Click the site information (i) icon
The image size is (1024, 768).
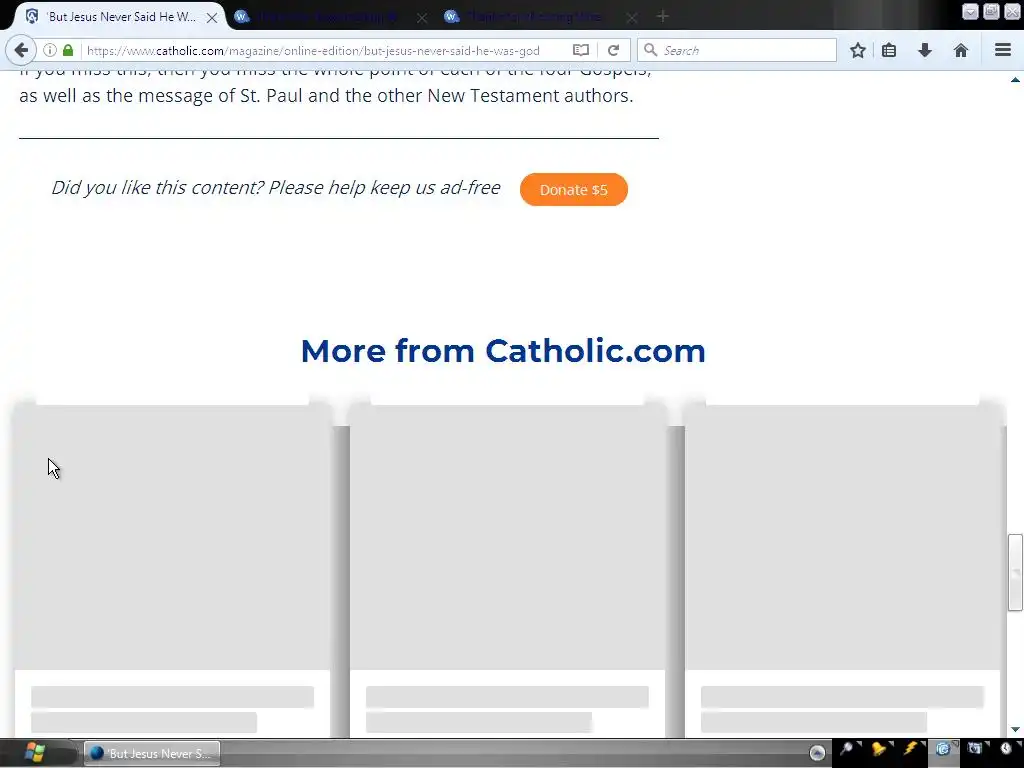click(x=50, y=50)
